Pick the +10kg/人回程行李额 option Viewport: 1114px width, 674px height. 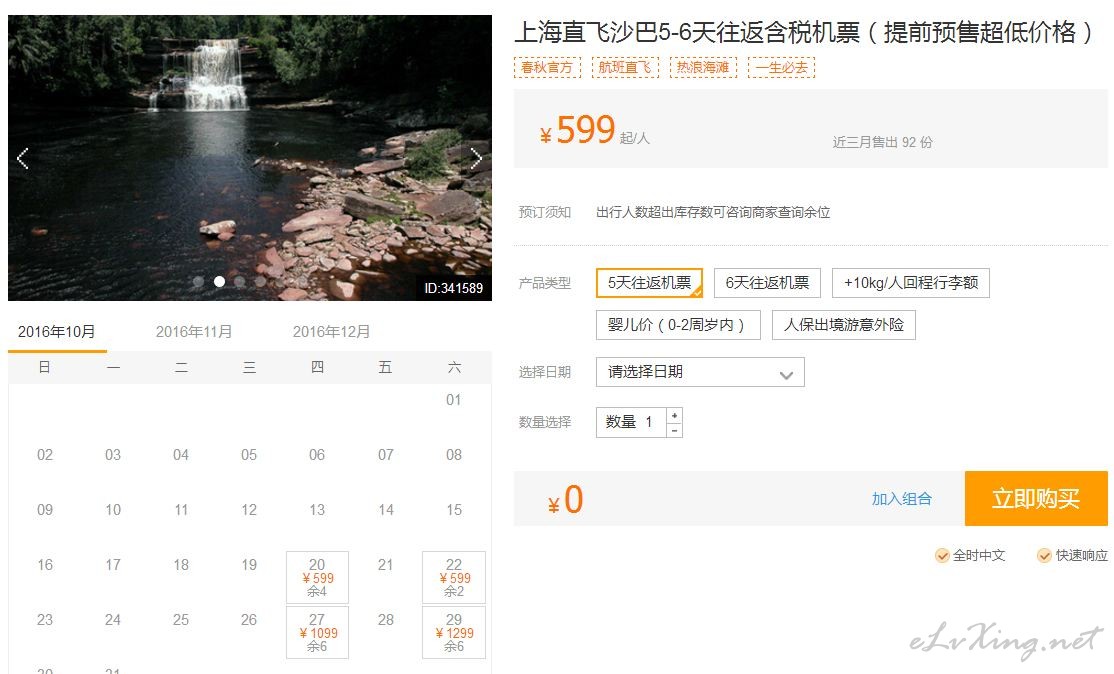[911, 283]
